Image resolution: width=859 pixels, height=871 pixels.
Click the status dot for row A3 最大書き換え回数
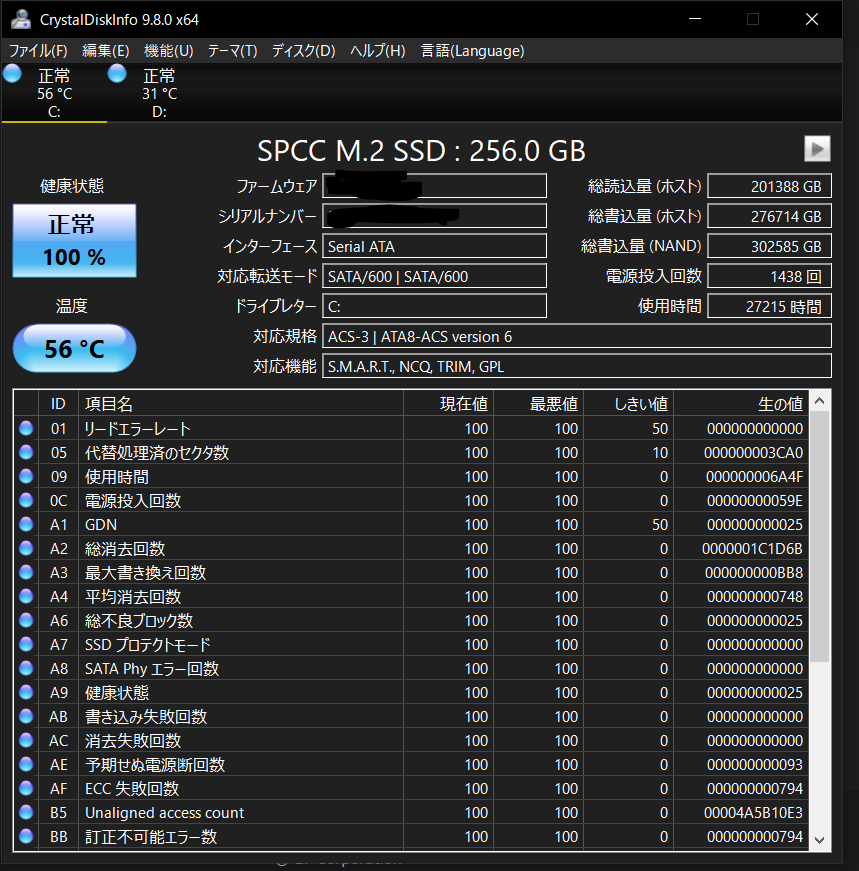coord(26,572)
